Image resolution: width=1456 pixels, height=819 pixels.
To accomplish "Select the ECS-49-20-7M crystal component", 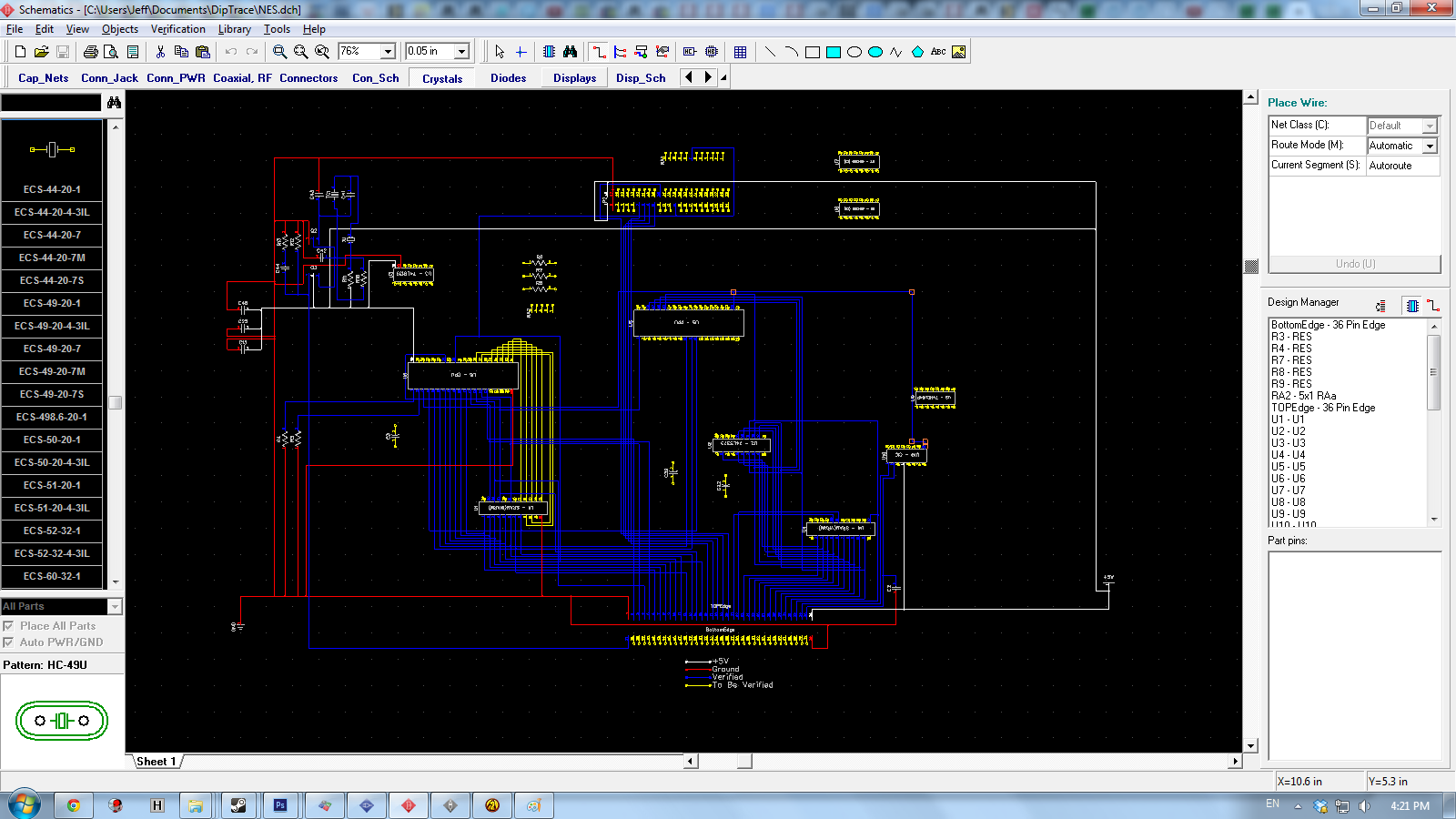I will tap(52, 371).
